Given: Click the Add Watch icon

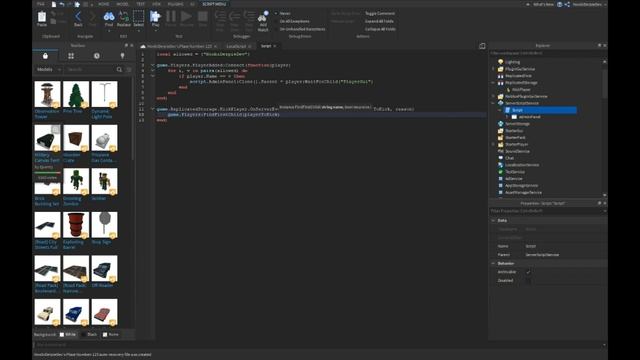Looking at the screenshot, I should [263, 17].
